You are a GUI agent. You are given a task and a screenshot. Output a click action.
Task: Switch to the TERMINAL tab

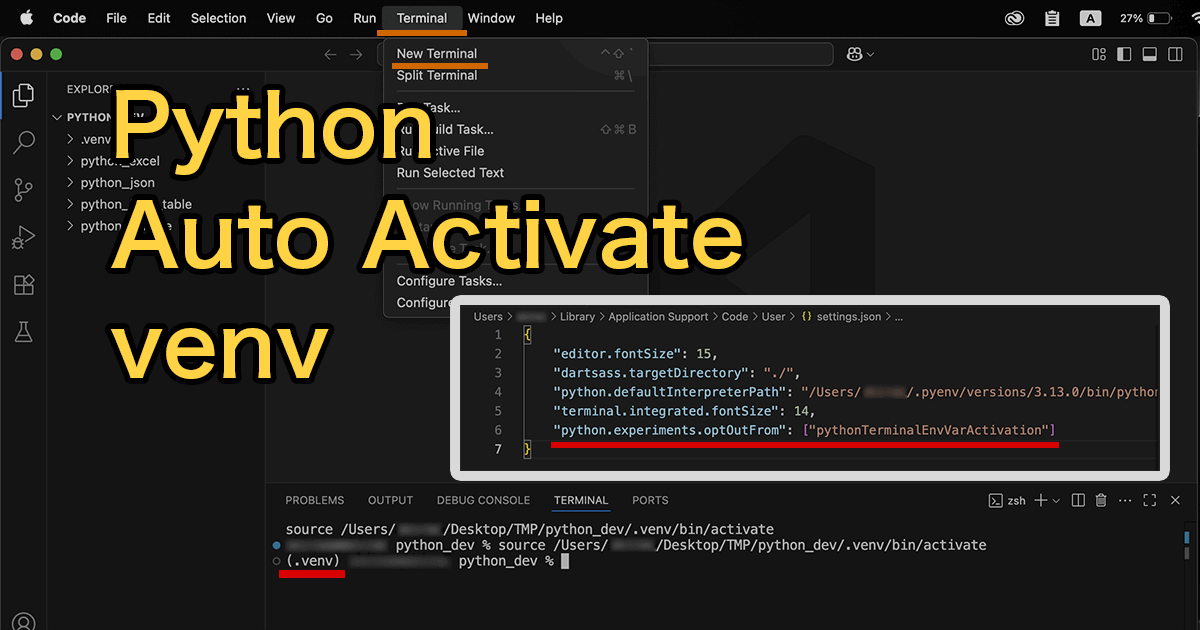coord(581,500)
